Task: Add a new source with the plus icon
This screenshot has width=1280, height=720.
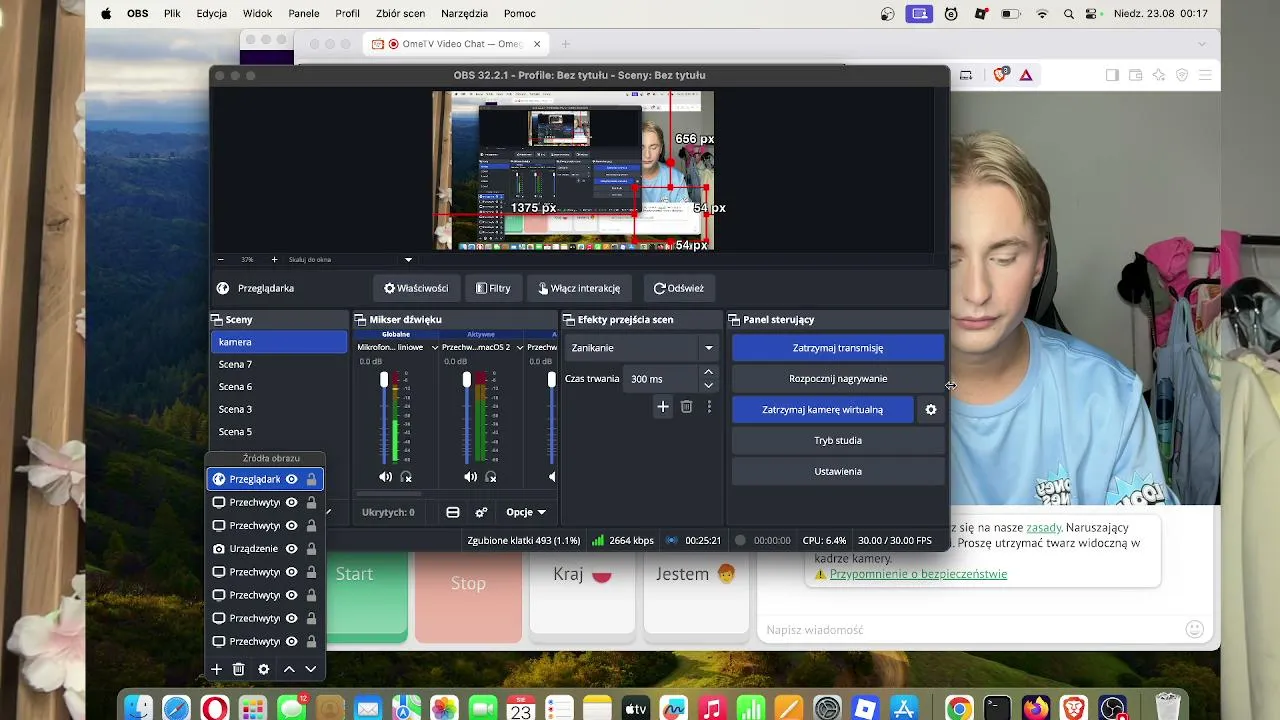Action: tap(216, 669)
